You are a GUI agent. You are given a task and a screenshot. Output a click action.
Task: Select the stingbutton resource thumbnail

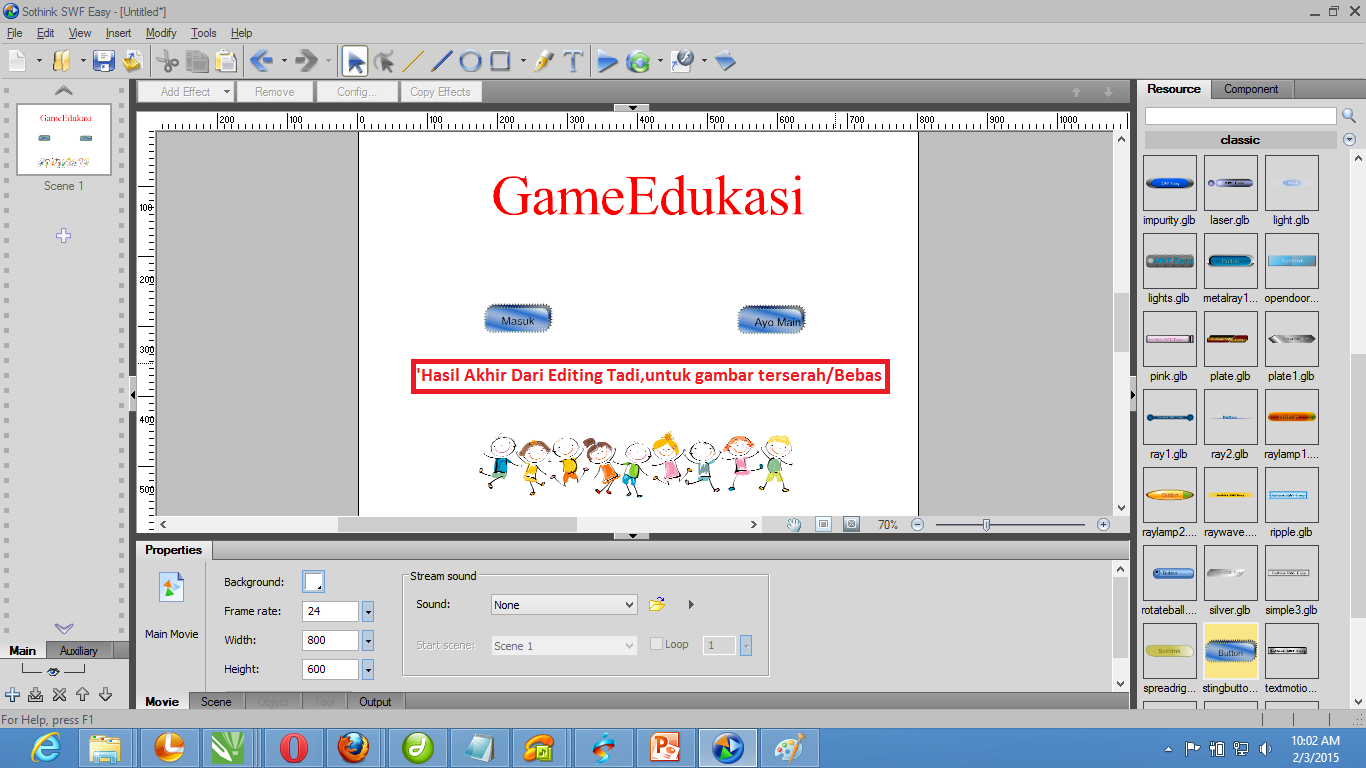coord(1230,650)
